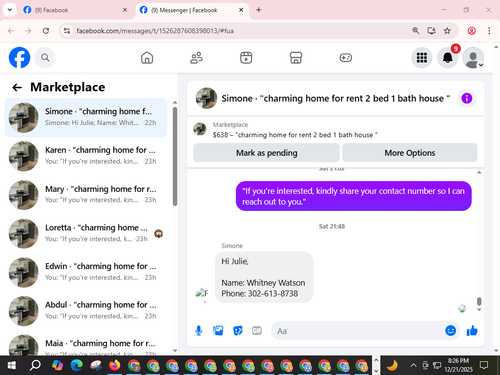Open the Chrome profile icon
Viewport: 500px width, 375px height.
pos(471,31)
